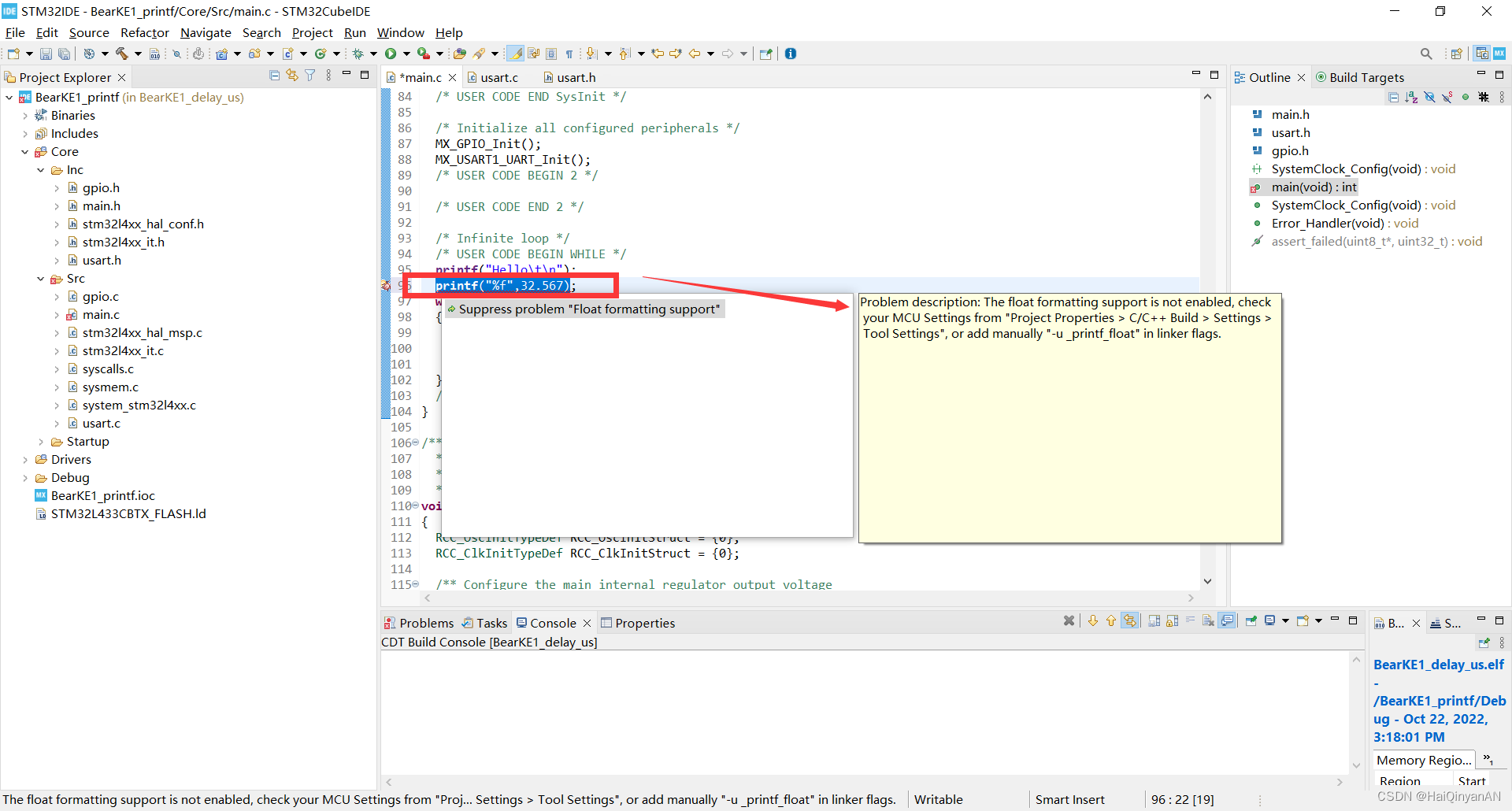Image resolution: width=1512 pixels, height=811 pixels.
Task: Click Collapse All icon in Outline panel
Action: point(1393,97)
